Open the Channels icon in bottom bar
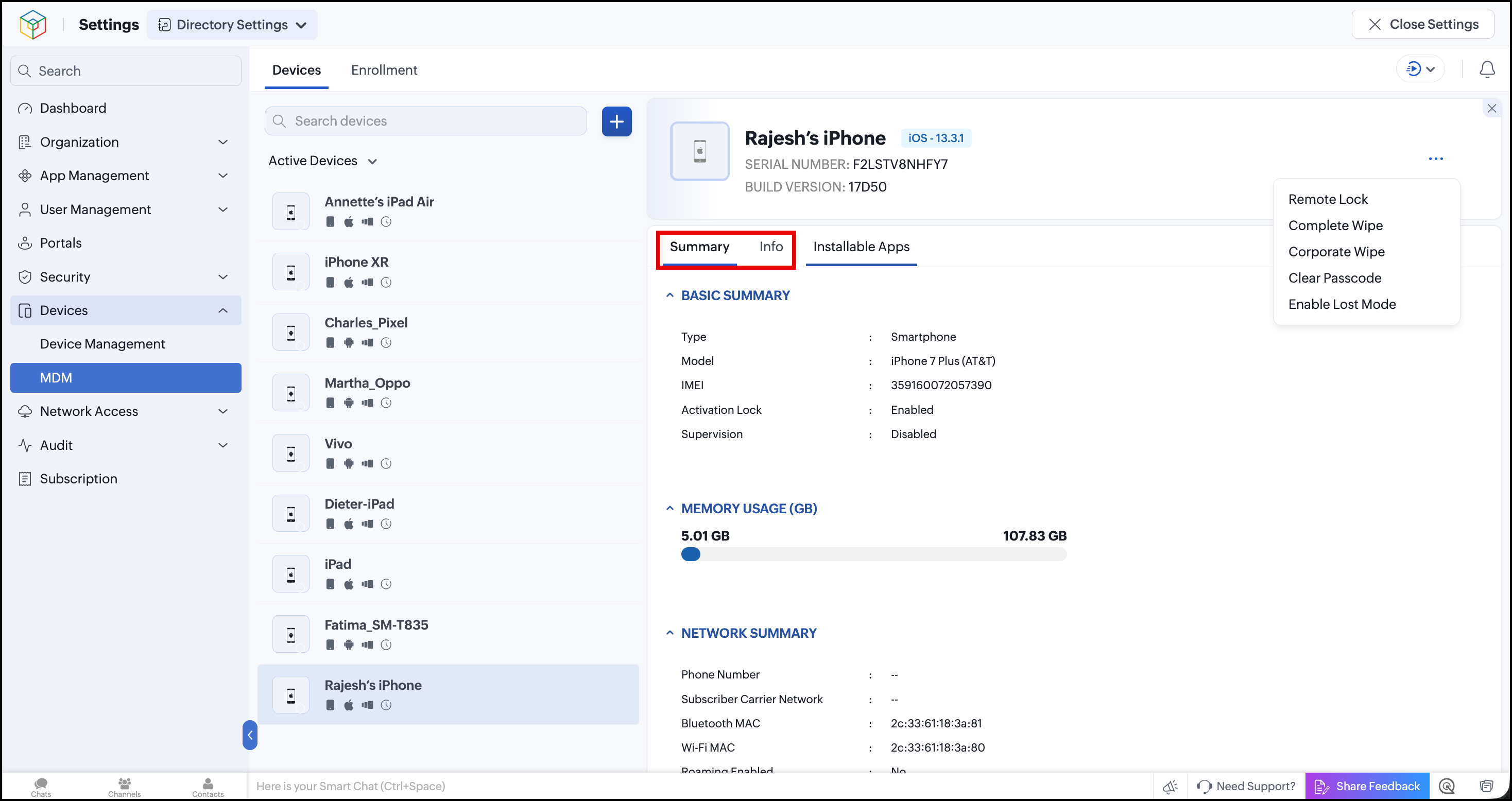Image resolution: width=1512 pixels, height=801 pixels. (x=125, y=787)
